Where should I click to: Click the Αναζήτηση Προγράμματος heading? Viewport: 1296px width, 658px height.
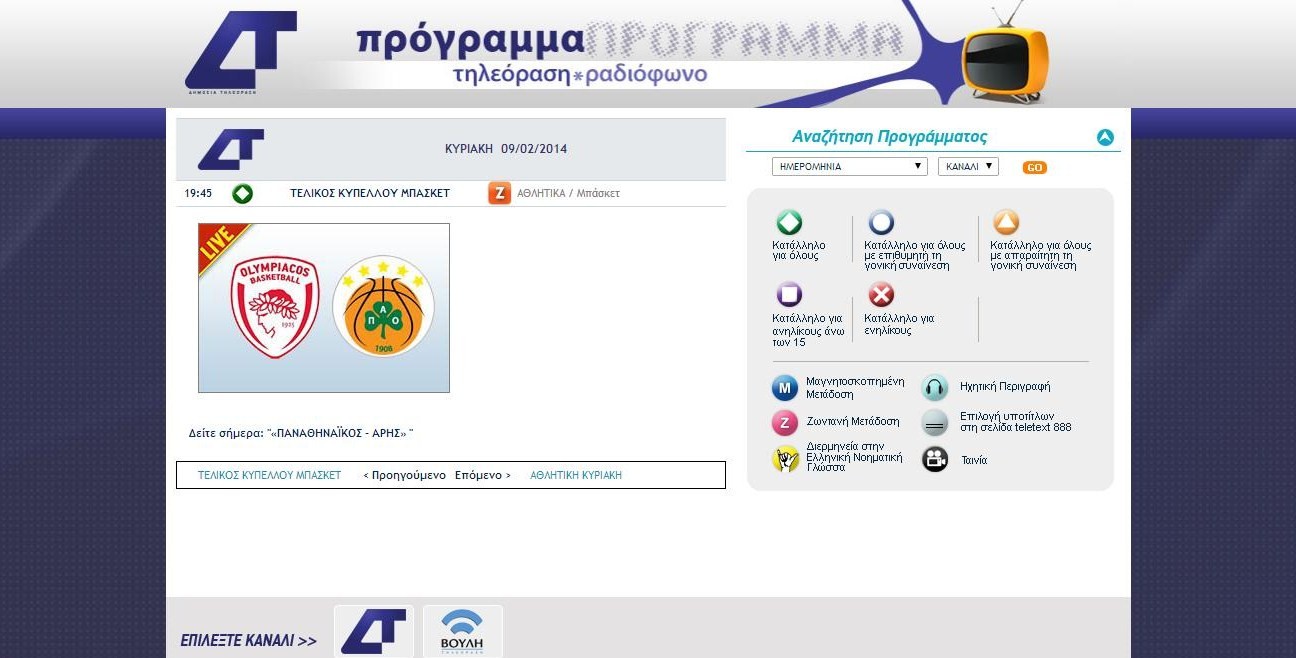(890, 137)
